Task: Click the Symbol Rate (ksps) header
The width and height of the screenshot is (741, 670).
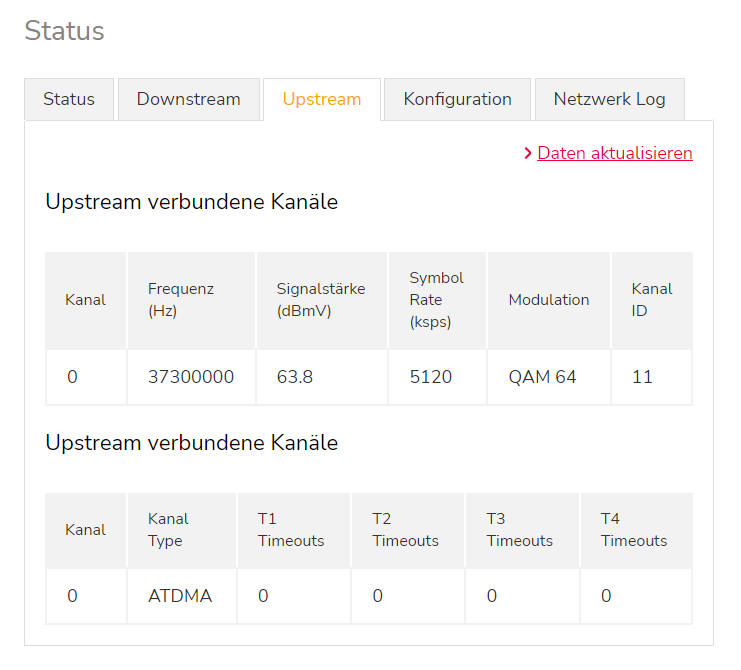Action: [436, 300]
